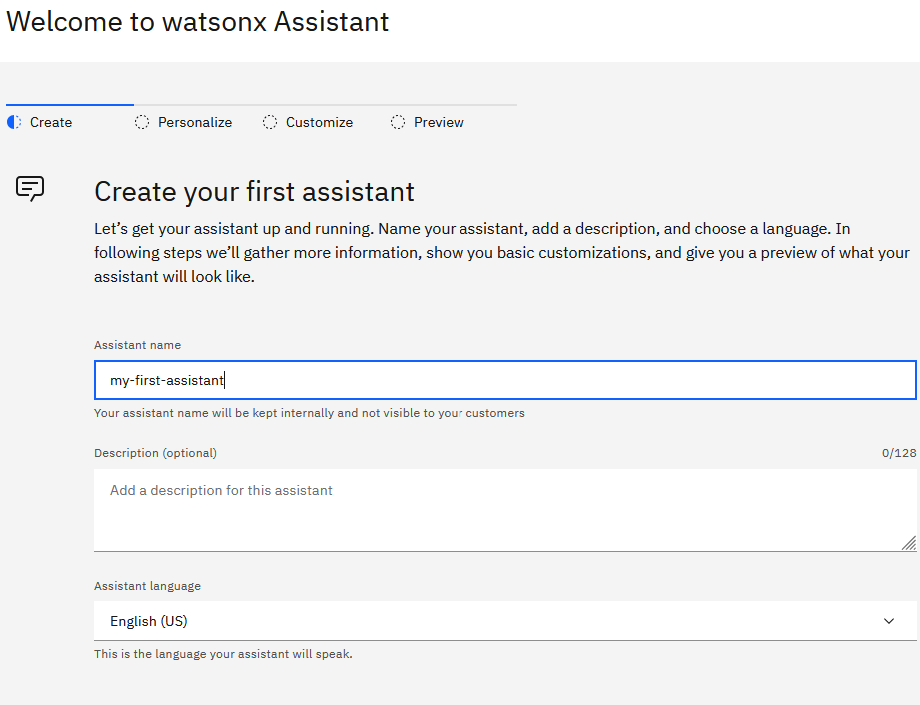Click the description box resize handle
Screen dimensions: 920x705
coord(908,543)
